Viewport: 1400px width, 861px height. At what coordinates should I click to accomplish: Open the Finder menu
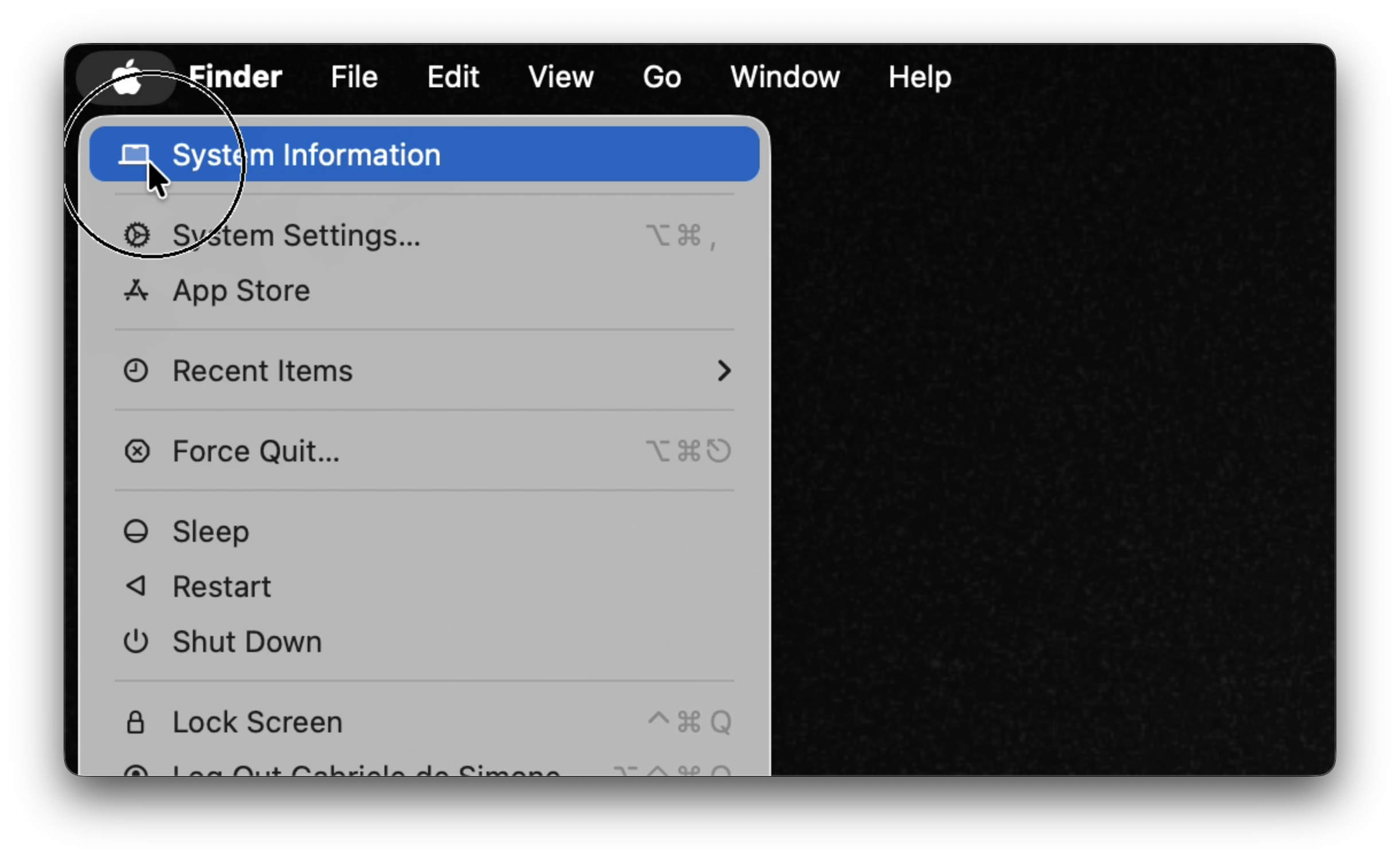[x=235, y=77]
